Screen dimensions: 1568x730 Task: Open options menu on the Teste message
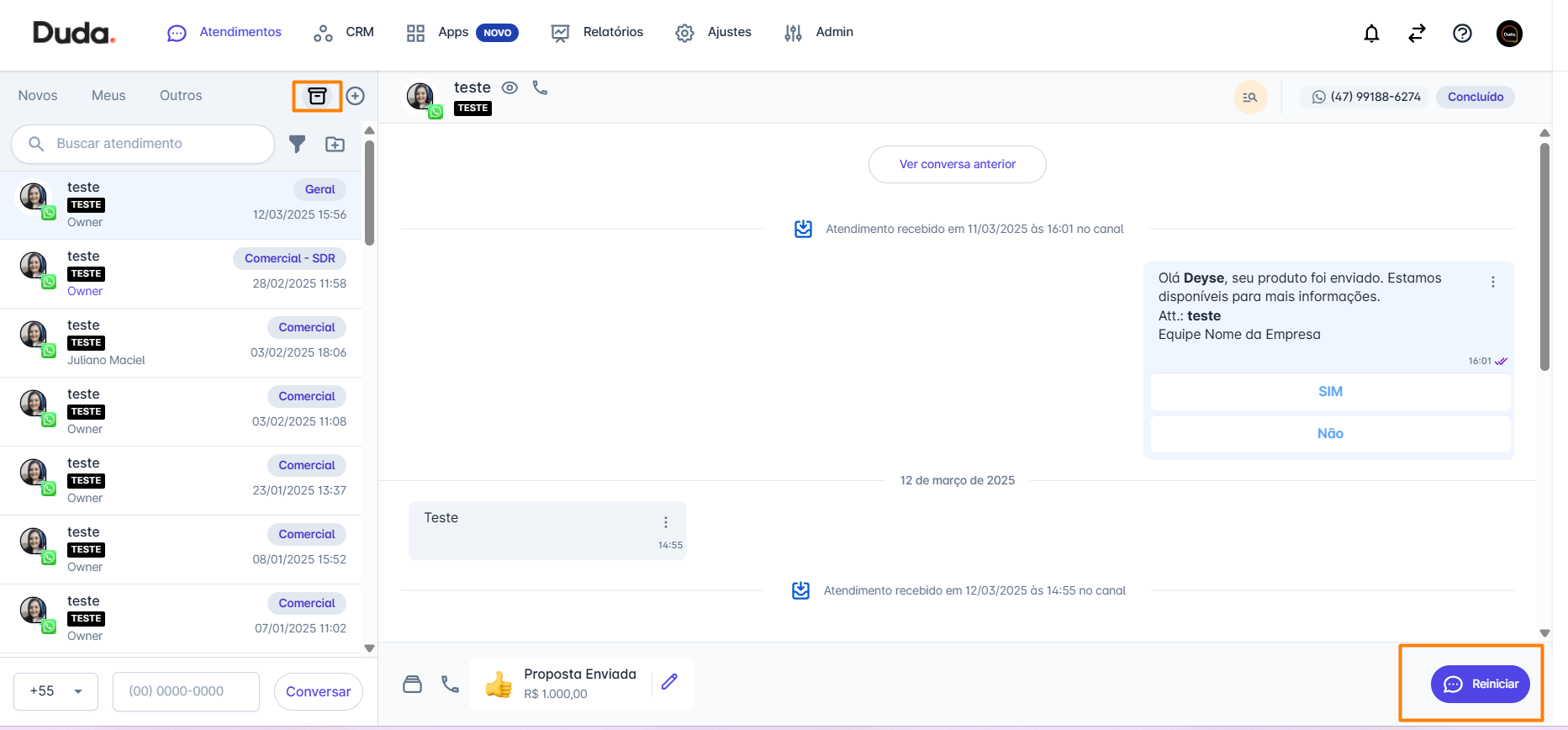[666, 522]
